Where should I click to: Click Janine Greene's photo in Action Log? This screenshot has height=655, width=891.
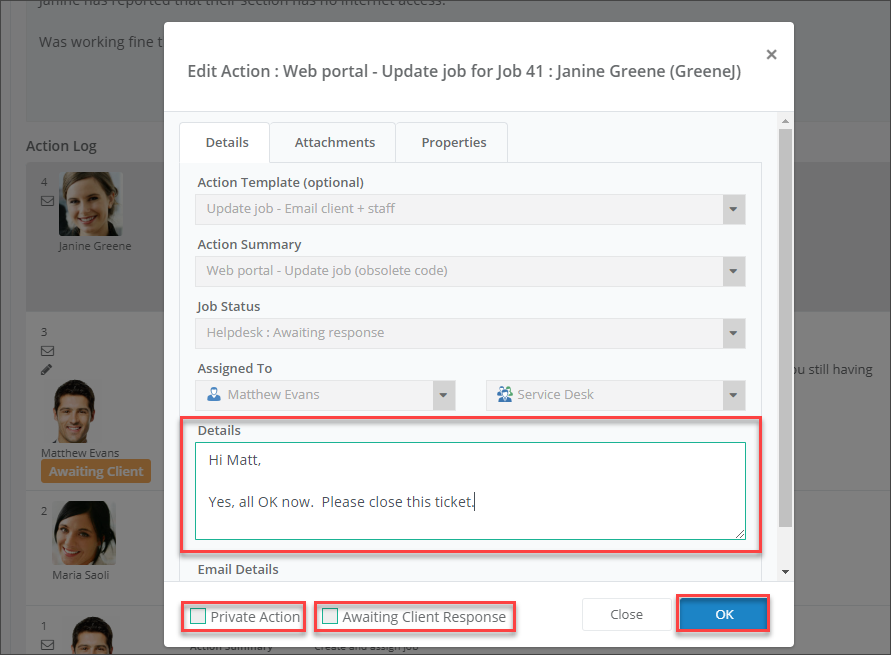coord(91,204)
